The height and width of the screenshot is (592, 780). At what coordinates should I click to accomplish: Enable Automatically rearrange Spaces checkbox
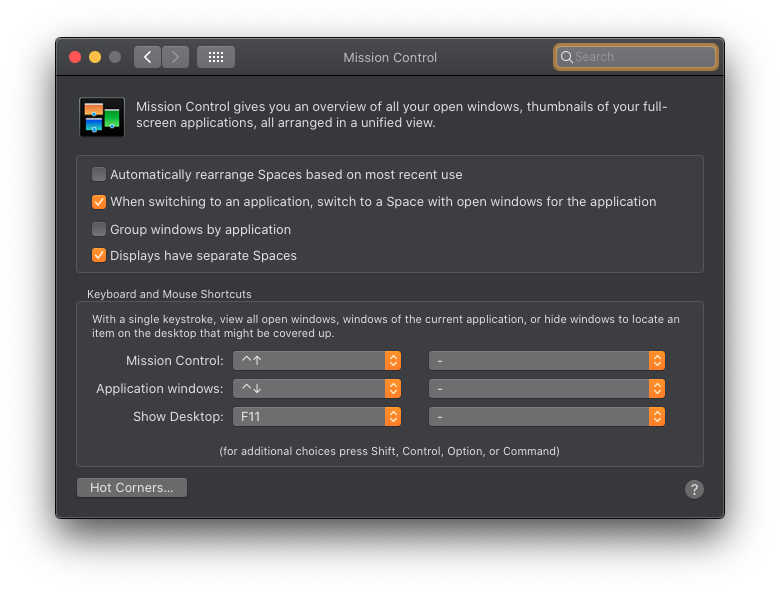click(98, 174)
